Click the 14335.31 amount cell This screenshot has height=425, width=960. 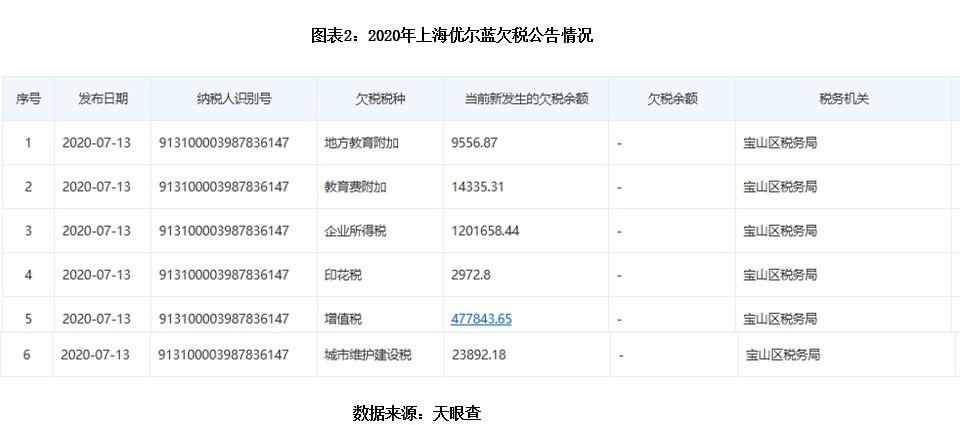(x=479, y=187)
